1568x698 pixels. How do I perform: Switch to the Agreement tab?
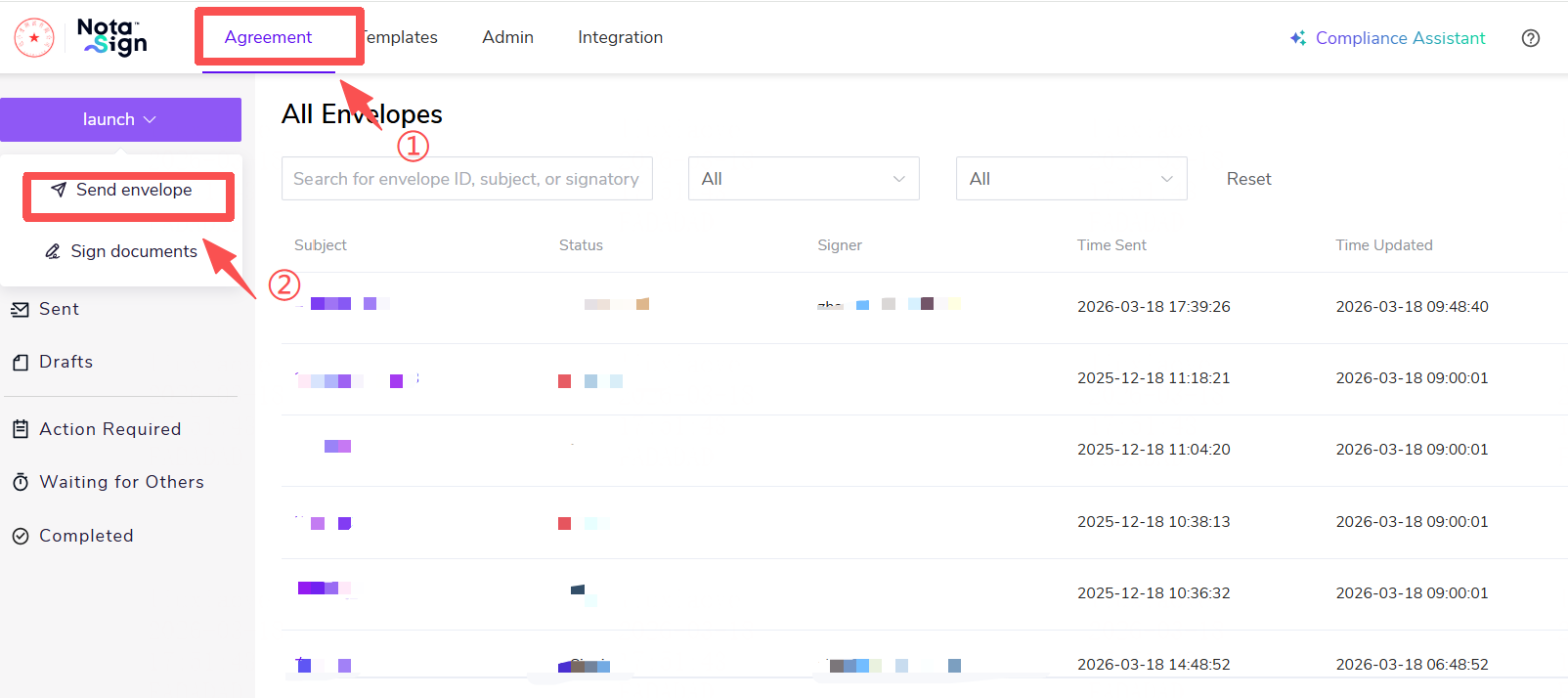coord(268,37)
